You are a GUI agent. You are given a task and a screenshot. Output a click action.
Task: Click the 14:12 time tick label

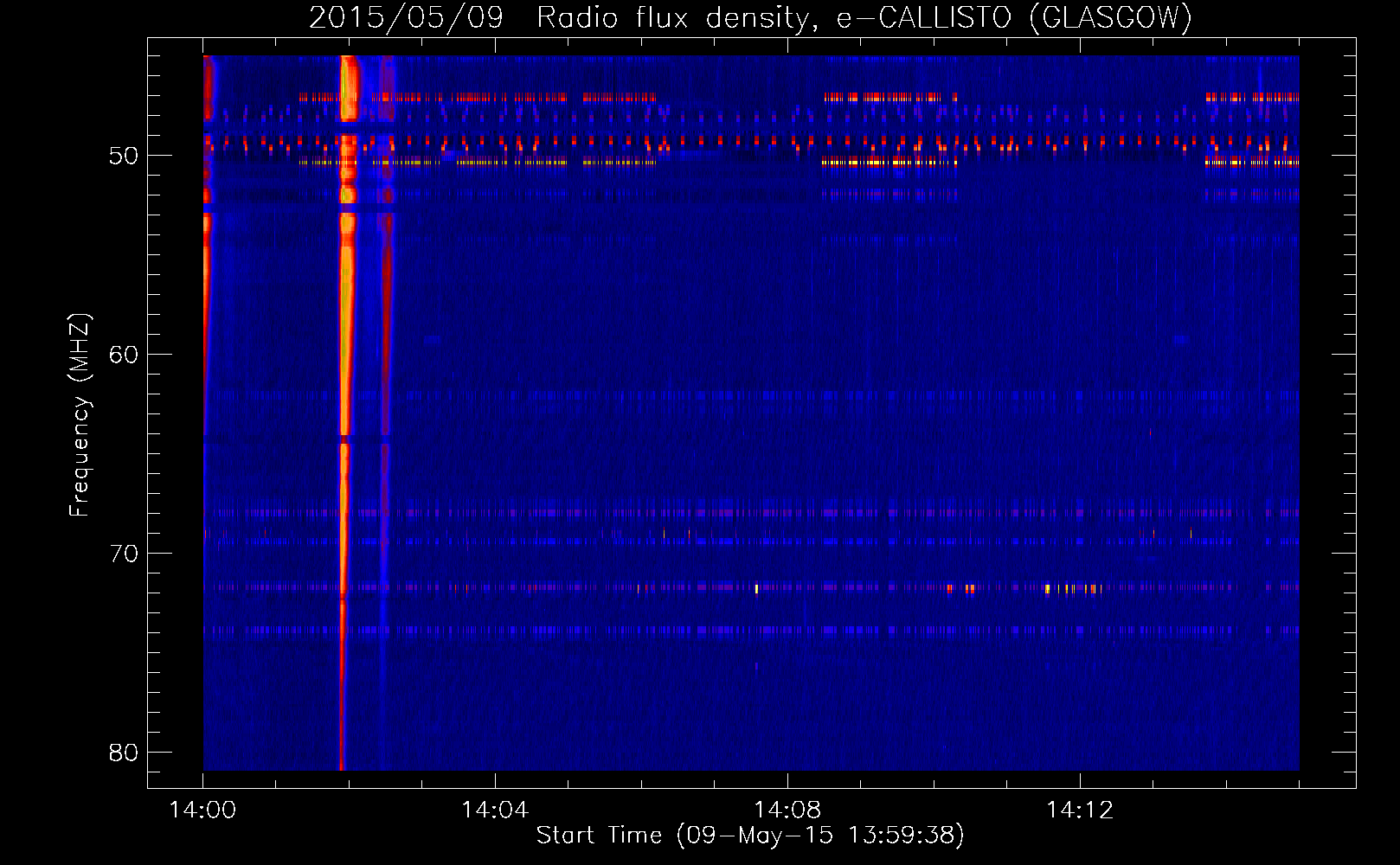tap(1080, 810)
